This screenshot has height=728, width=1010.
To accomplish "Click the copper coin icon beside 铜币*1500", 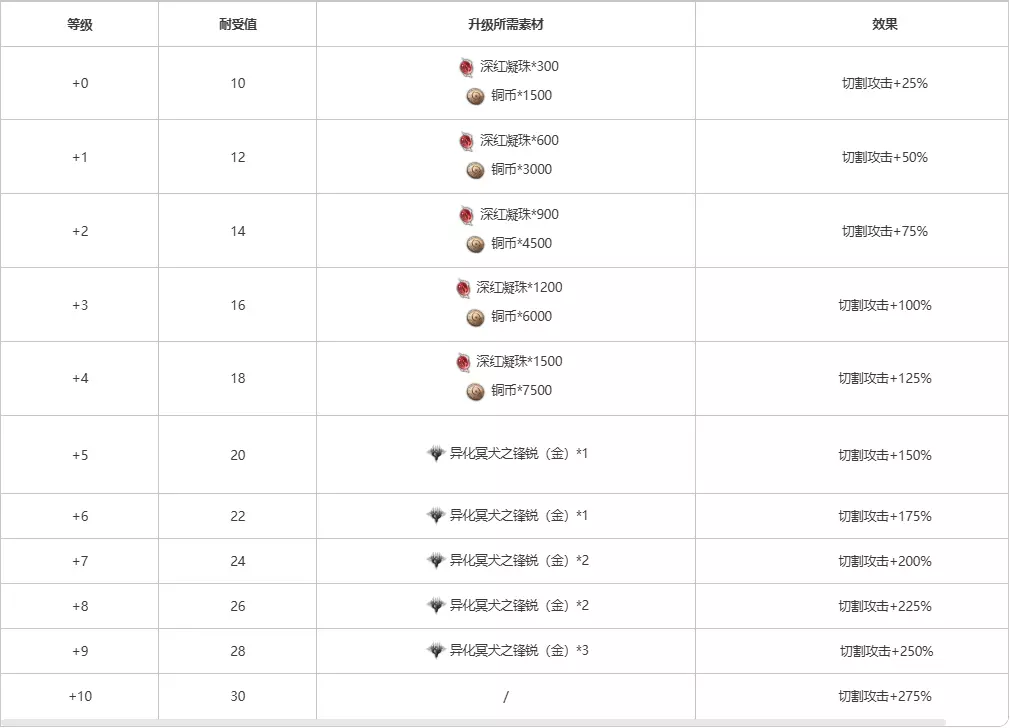I will click(475, 96).
